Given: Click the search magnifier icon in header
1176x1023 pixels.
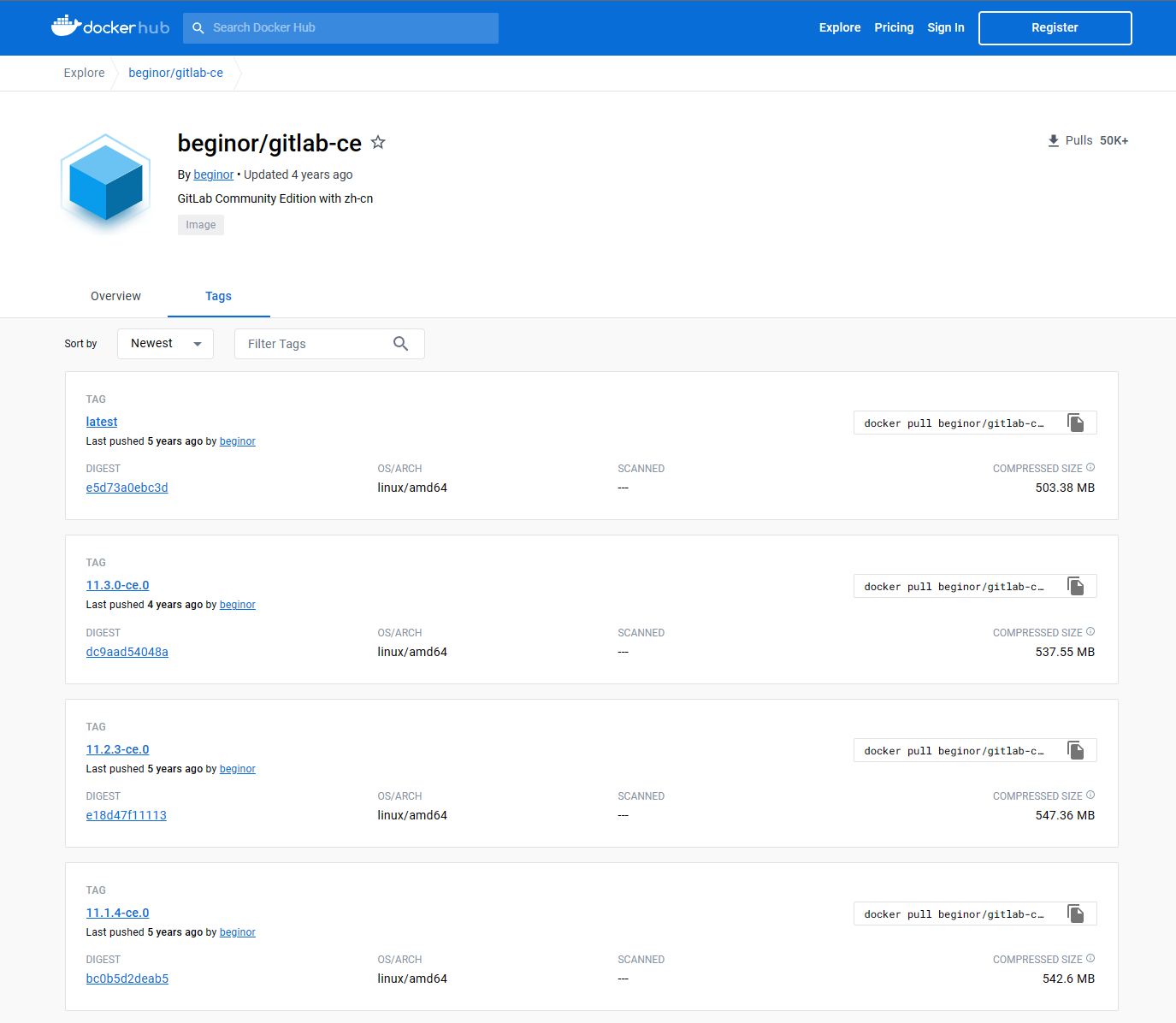Looking at the screenshot, I should click(198, 28).
